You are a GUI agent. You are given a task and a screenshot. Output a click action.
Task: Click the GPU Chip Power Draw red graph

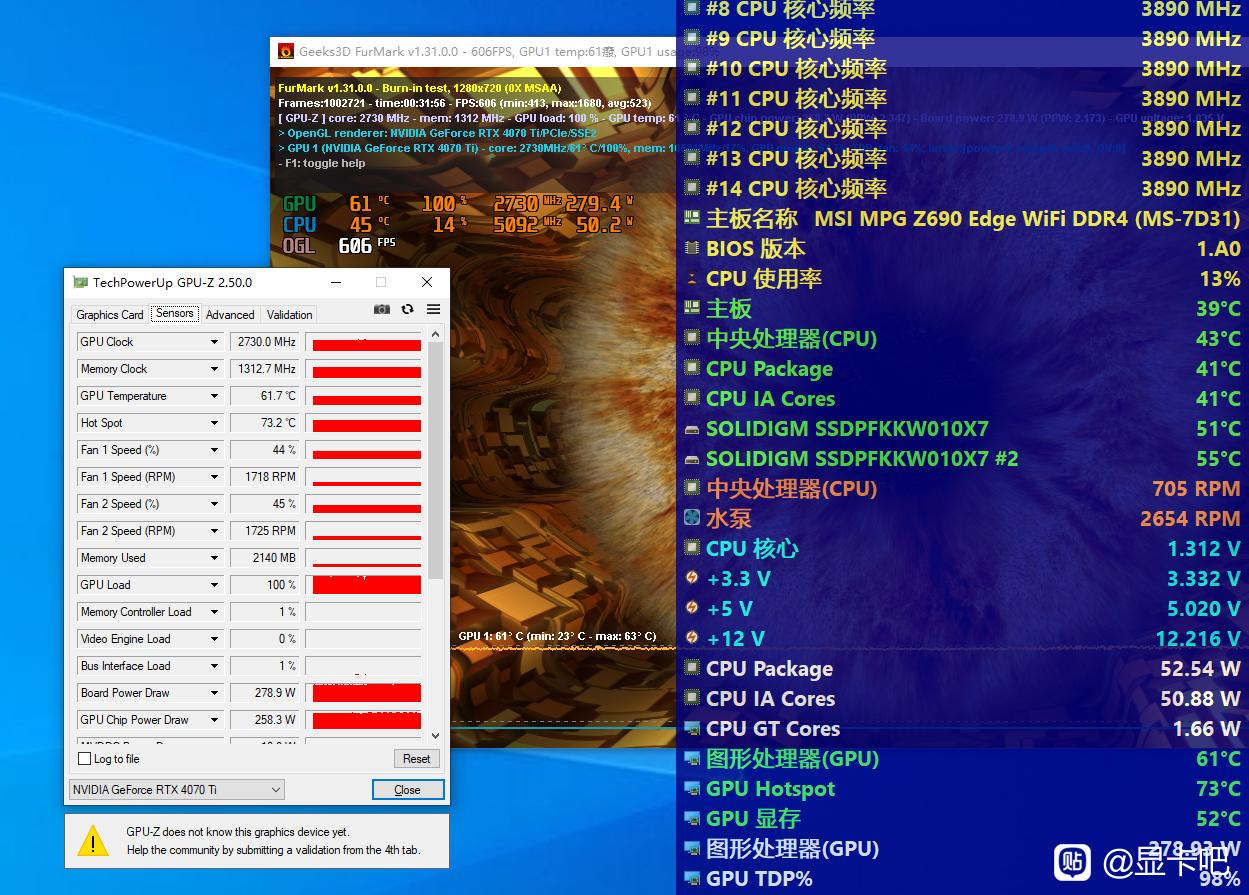[x=364, y=720]
